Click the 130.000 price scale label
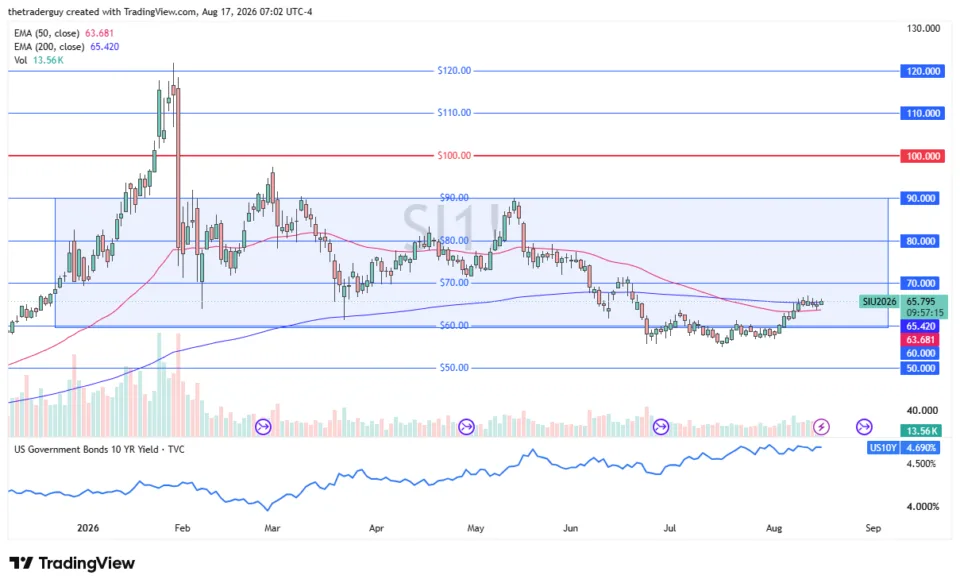The image size is (960, 587). tap(923, 28)
